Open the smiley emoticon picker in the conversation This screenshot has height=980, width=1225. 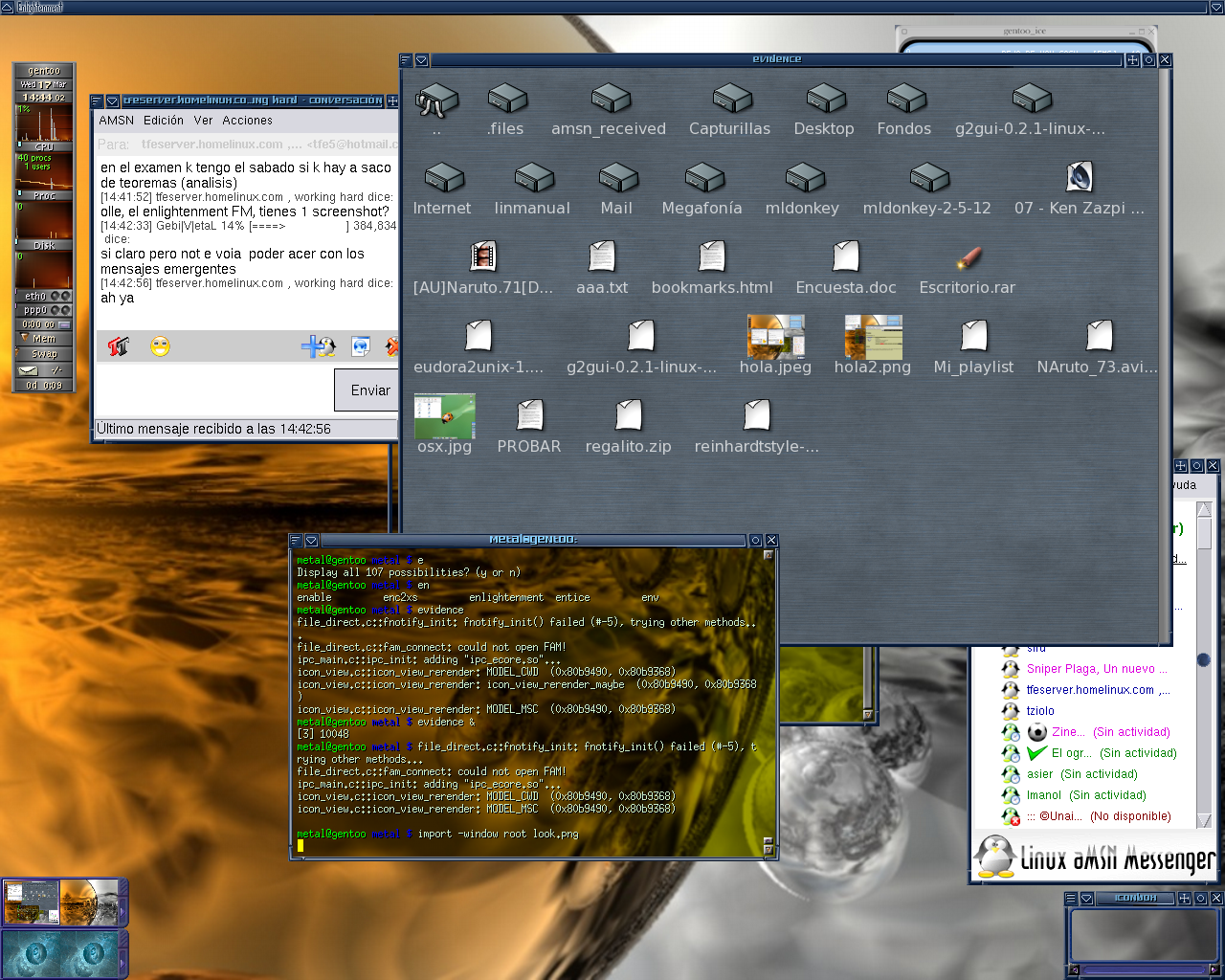click(x=160, y=346)
